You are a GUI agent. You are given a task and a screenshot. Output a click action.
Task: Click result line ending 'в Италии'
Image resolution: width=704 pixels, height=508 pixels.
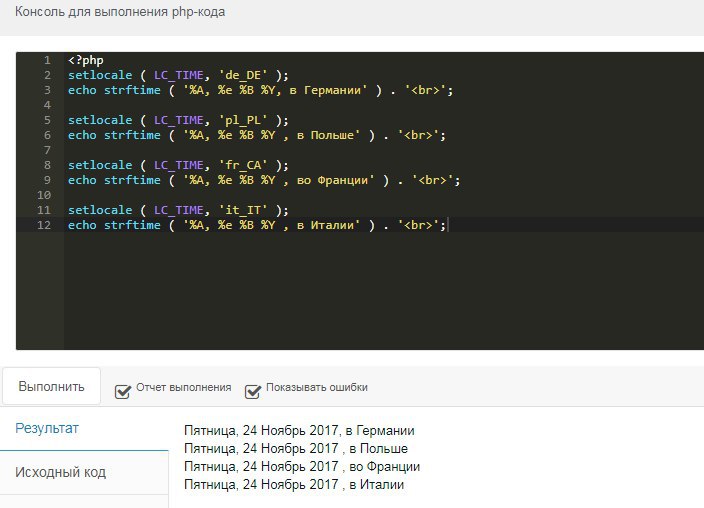[294, 484]
